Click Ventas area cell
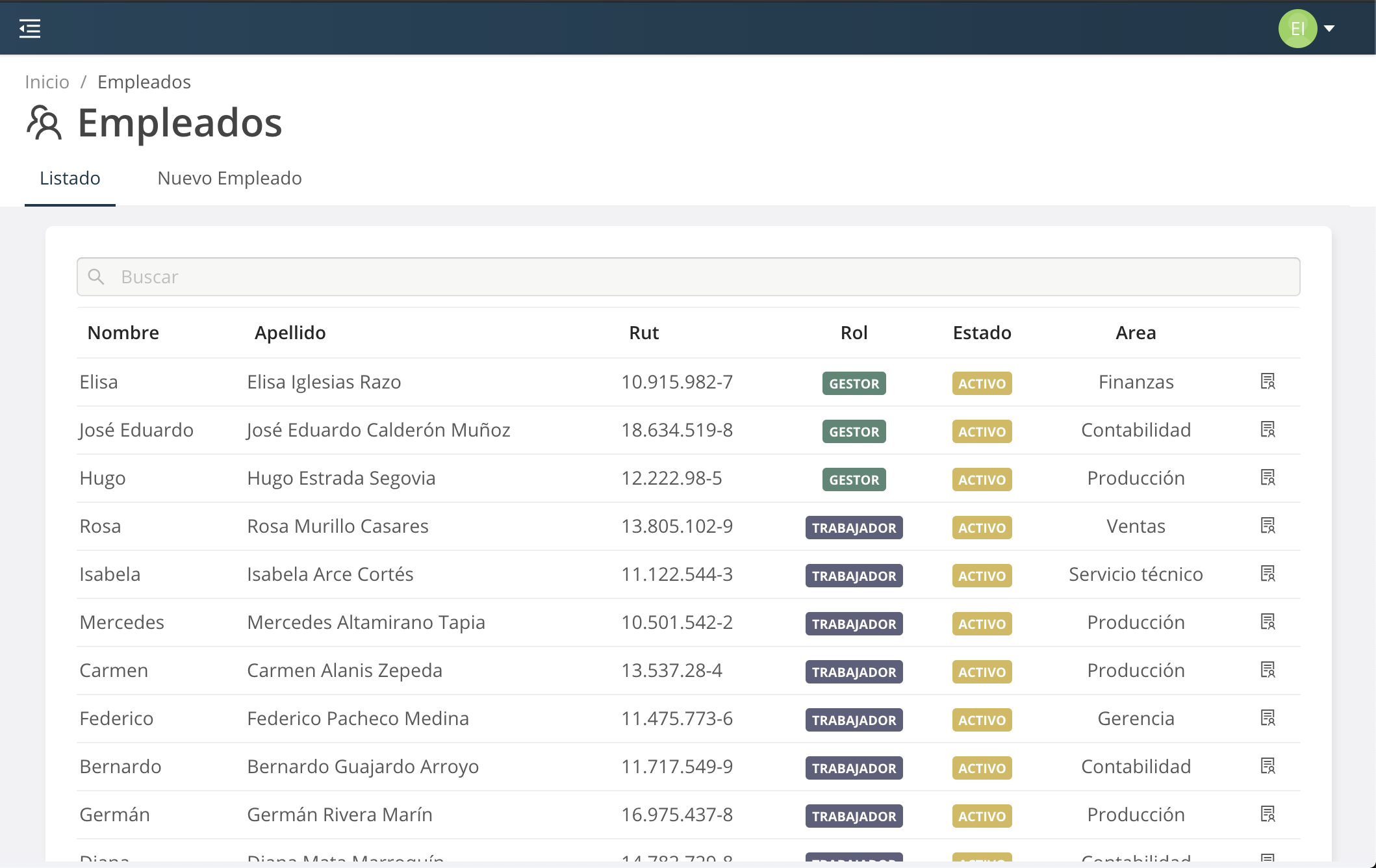Image resolution: width=1376 pixels, height=868 pixels. point(1136,526)
